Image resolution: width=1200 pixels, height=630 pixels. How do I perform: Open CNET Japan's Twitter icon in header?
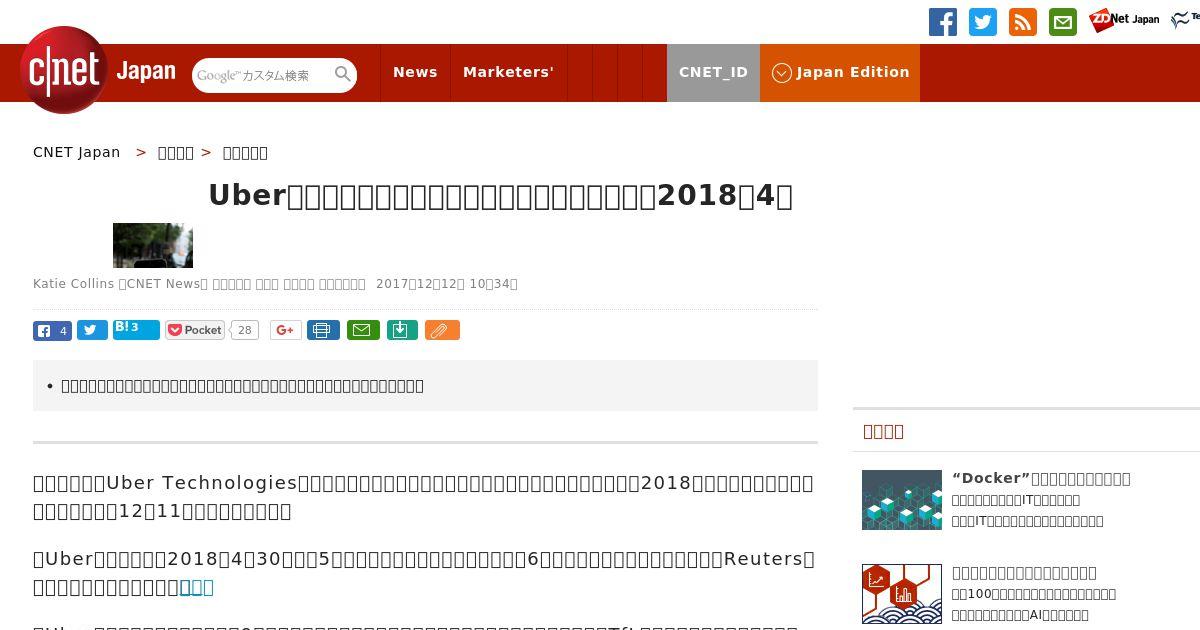[x=983, y=22]
